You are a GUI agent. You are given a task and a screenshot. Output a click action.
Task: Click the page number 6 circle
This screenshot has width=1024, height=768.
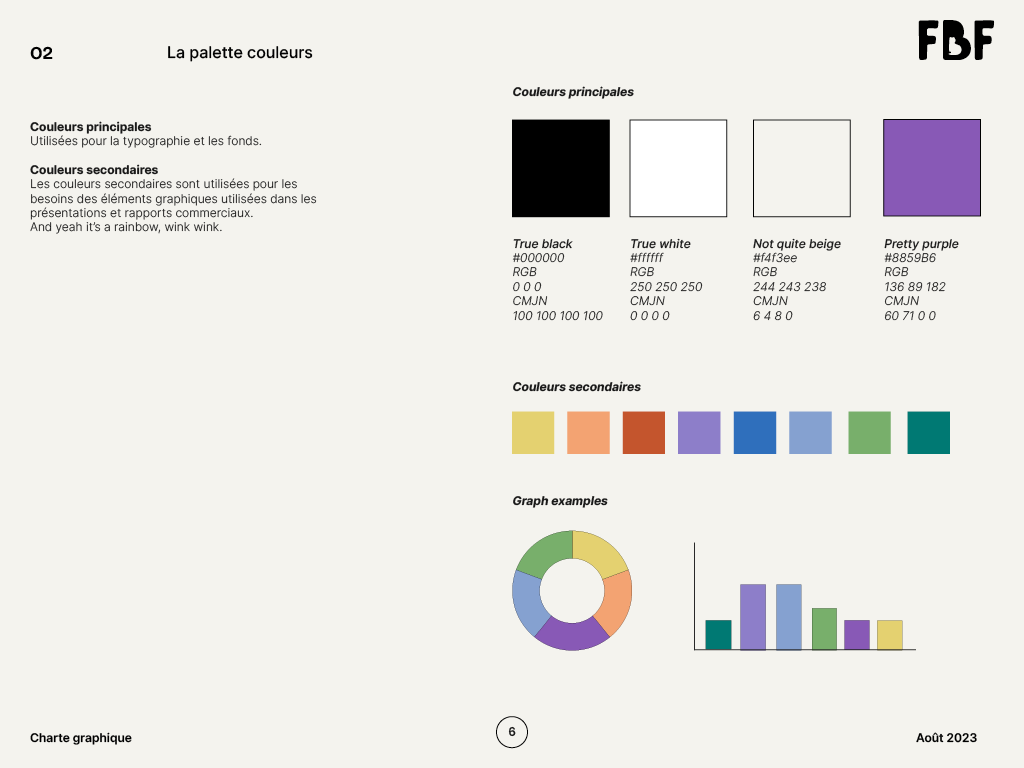[x=511, y=732]
